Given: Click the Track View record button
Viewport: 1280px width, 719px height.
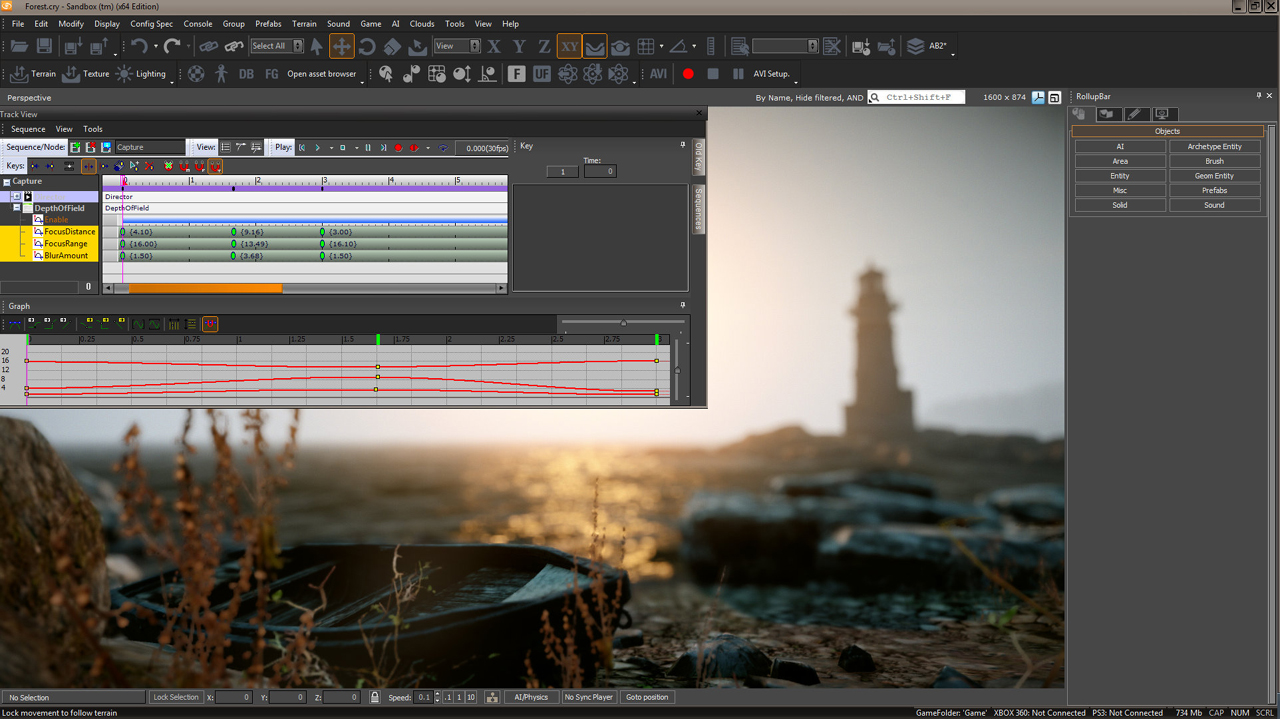Looking at the screenshot, I should click(398, 148).
